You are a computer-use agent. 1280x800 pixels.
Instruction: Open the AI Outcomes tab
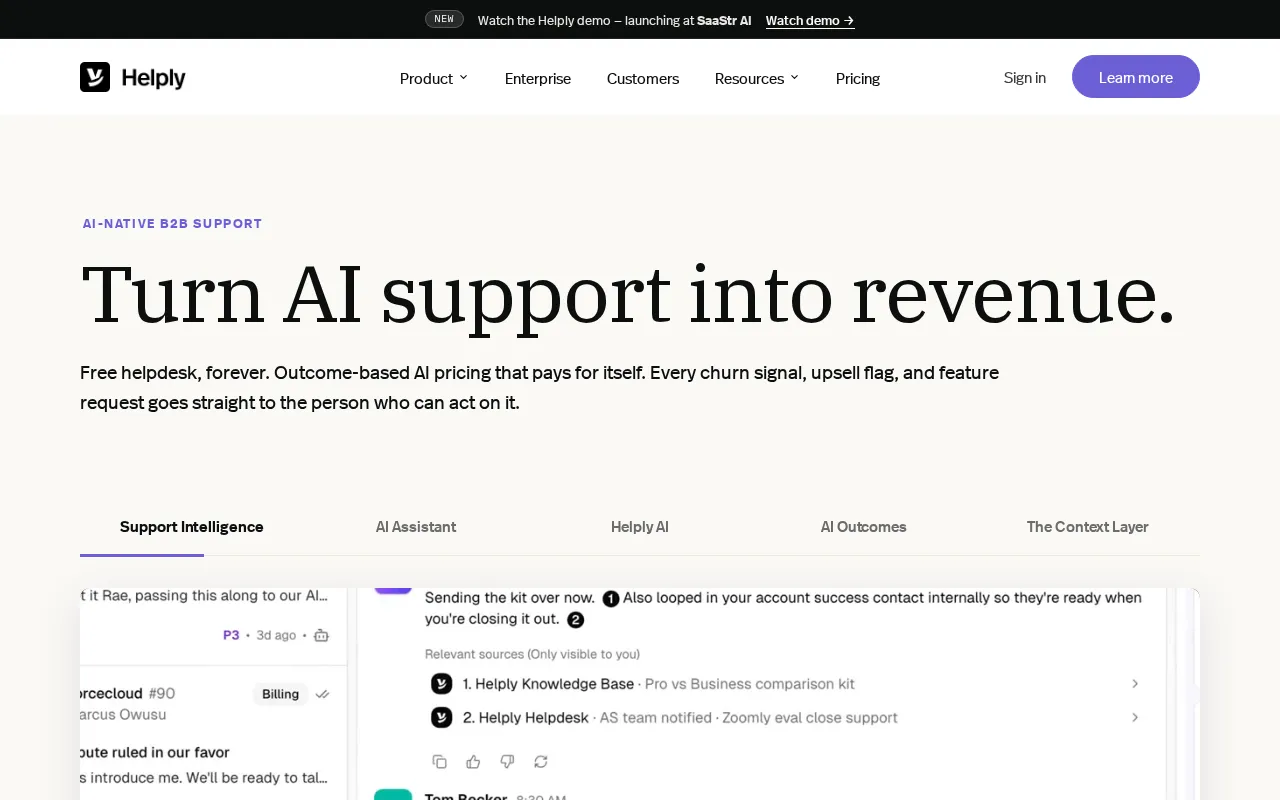click(x=864, y=527)
